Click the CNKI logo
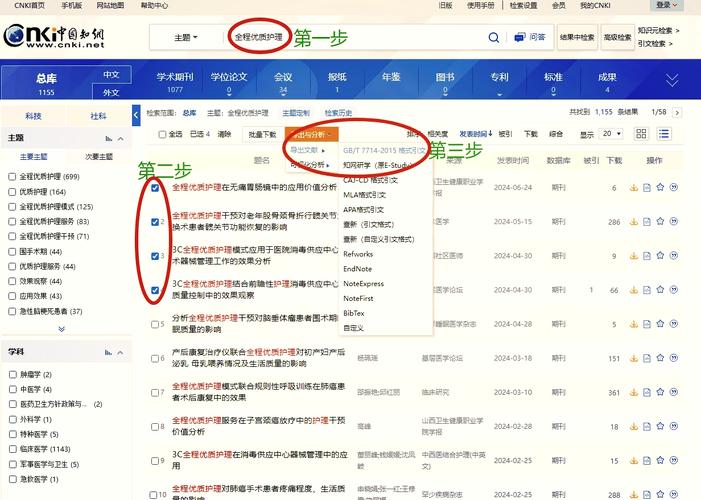The height and width of the screenshot is (500, 701). coord(54,36)
